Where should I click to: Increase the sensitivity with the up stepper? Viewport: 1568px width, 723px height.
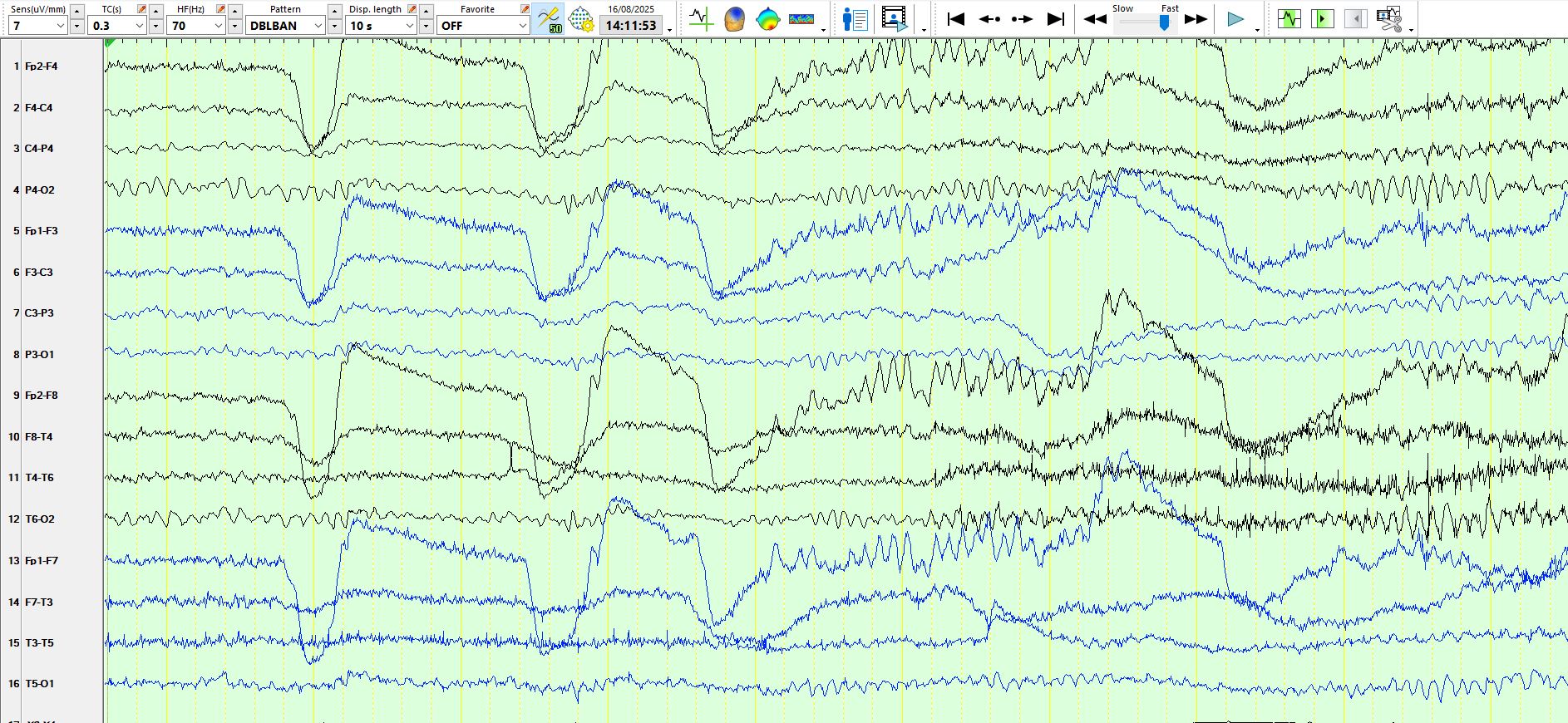coord(77,10)
